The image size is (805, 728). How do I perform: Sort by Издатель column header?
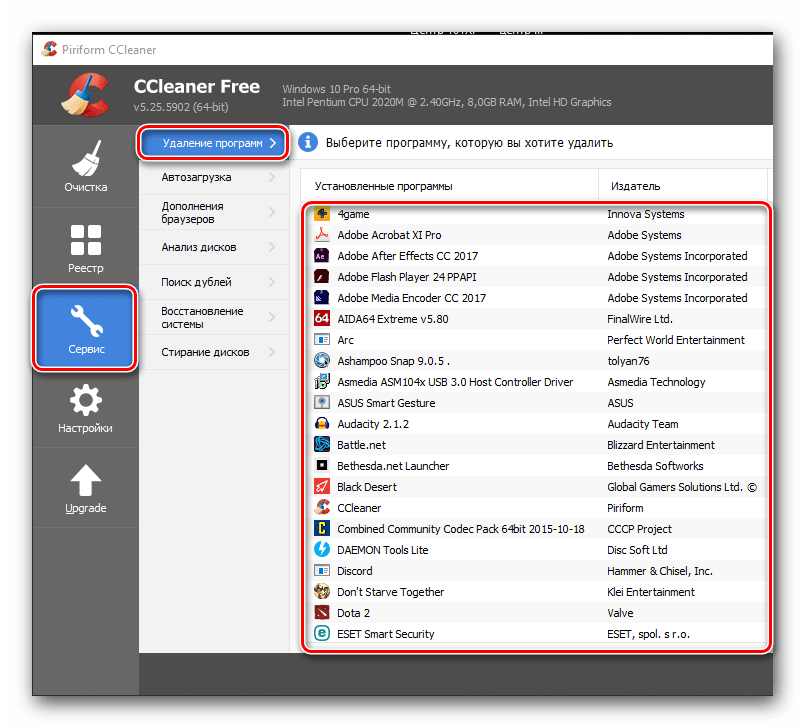[x=683, y=186]
